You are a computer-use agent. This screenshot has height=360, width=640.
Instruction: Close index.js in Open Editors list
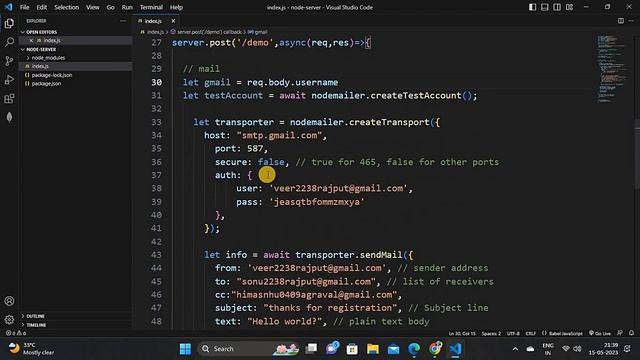[31, 40]
